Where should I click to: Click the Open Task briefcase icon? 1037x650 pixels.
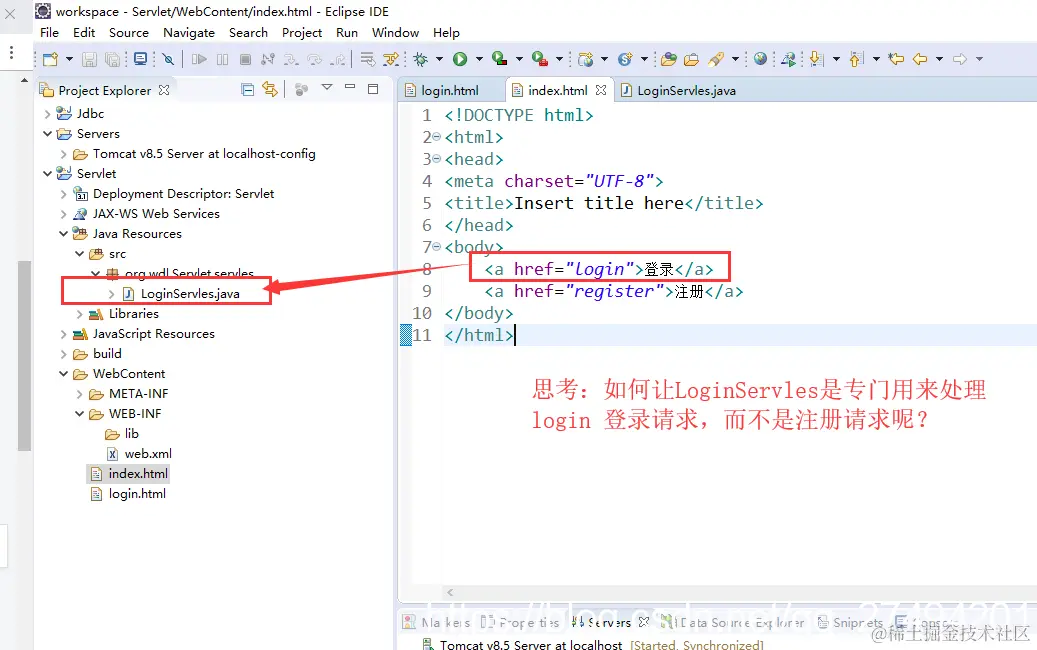[x=691, y=60]
